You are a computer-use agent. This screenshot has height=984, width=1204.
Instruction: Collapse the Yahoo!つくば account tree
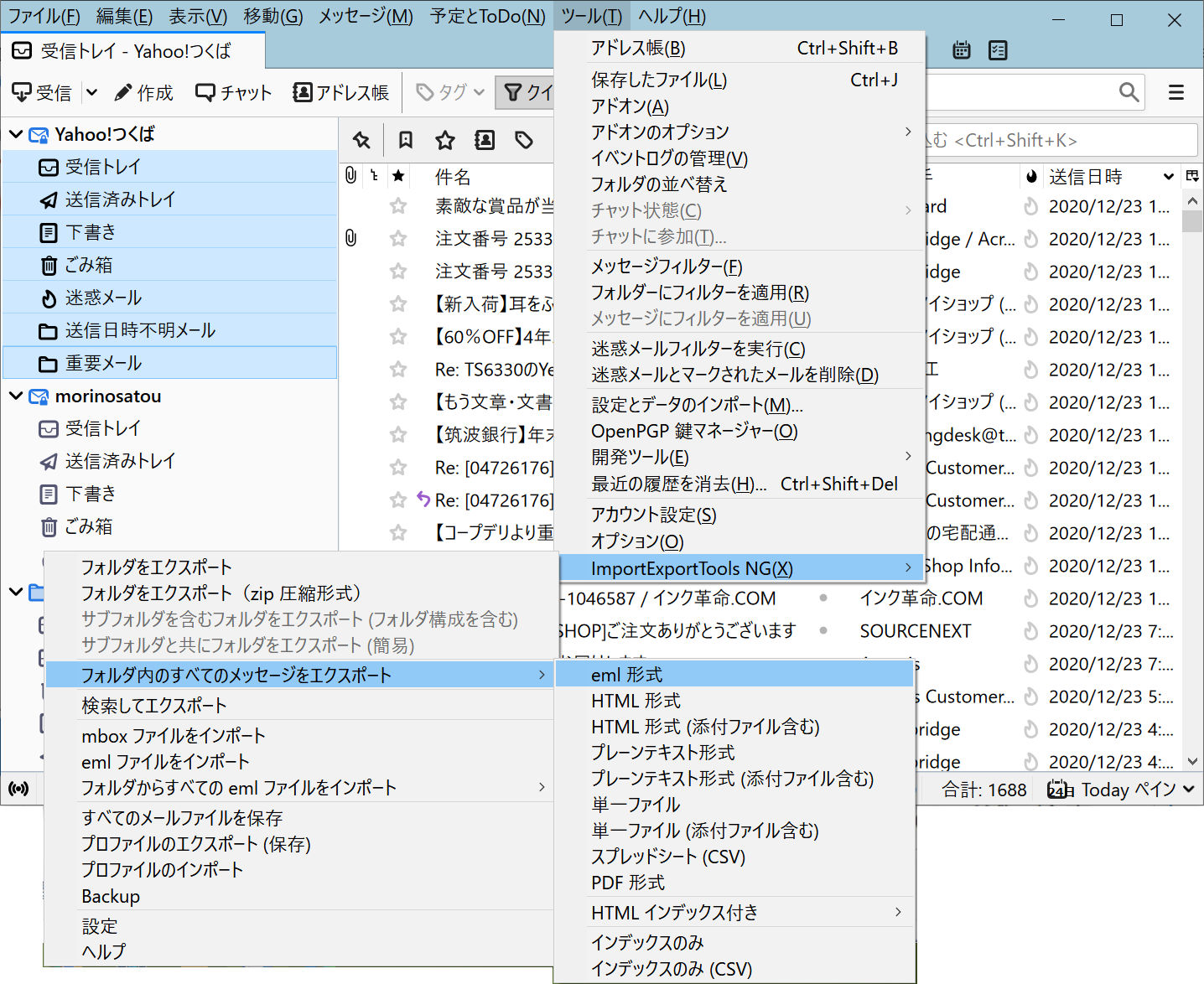[x=16, y=134]
